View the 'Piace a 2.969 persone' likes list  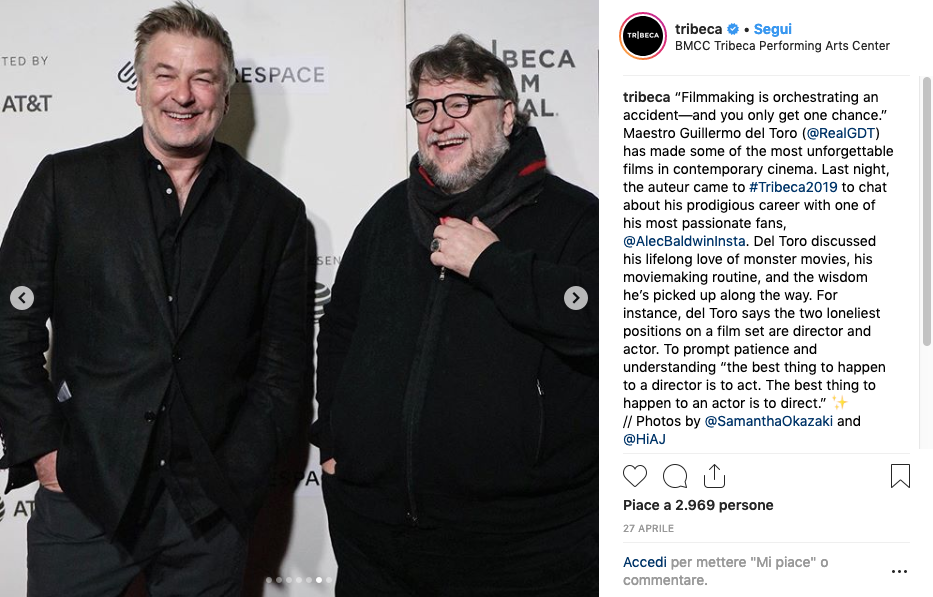[x=698, y=505]
